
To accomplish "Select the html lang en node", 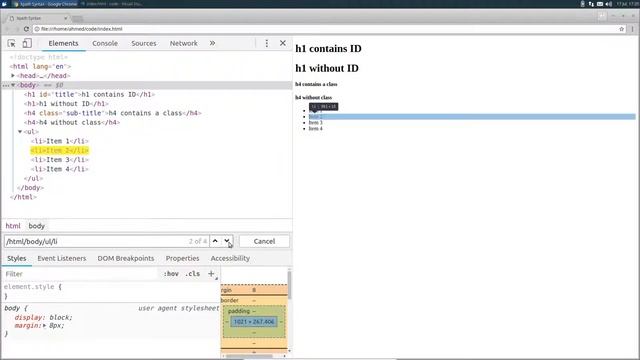I will (40, 66).
